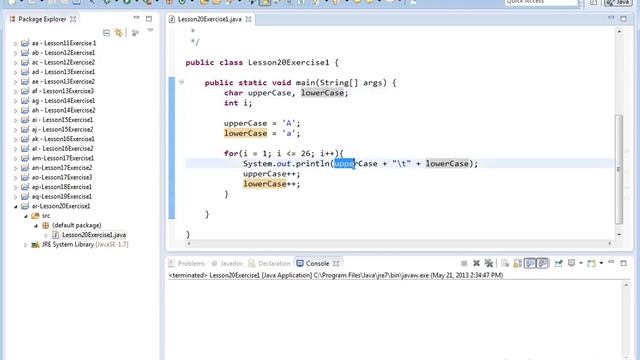
Task: Expand Lesson20Exercise1.java file node
Action: [46, 235]
